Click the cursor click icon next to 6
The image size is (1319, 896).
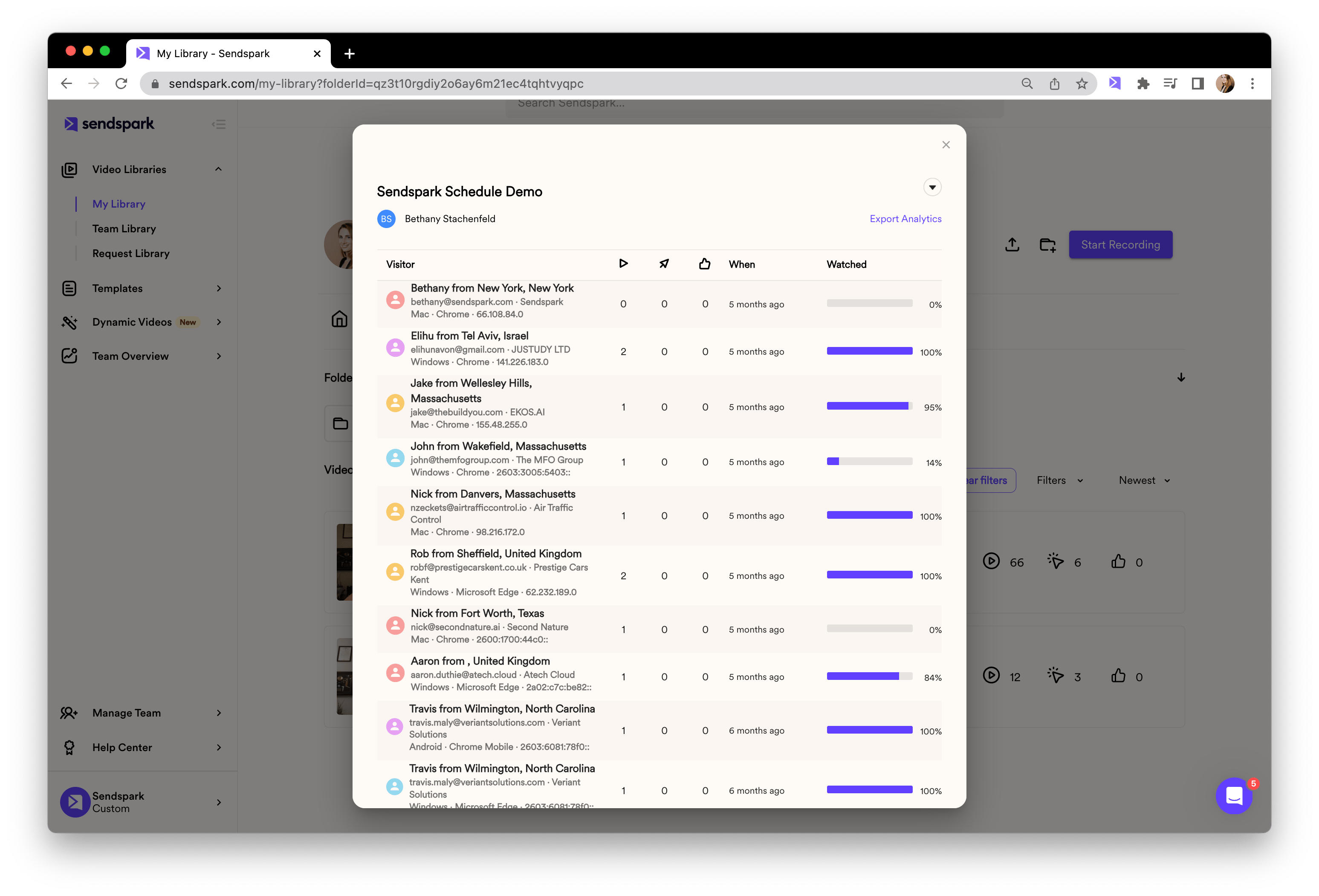tap(1055, 561)
